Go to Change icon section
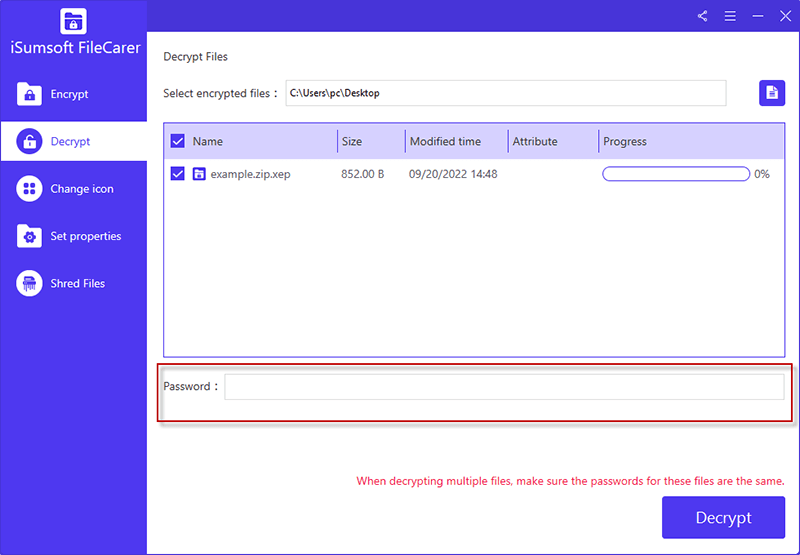Image resolution: width=800 pixels, height=555 pixels. (x=73, y=189)
